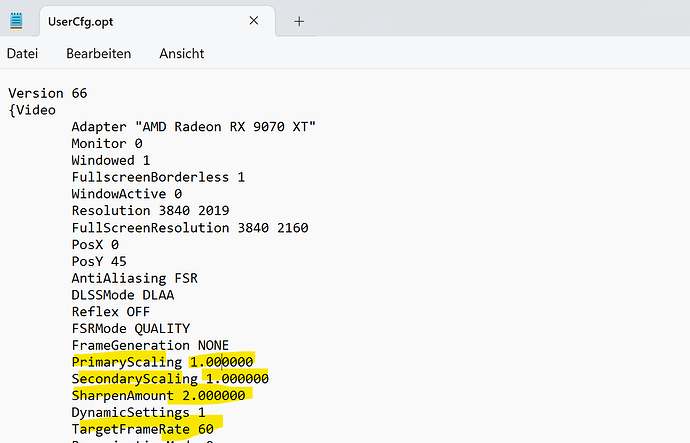Click the 'Resolution 3840 2019' line
The width and height of the screenshot is (690, 443).
[x=150, y=210]
